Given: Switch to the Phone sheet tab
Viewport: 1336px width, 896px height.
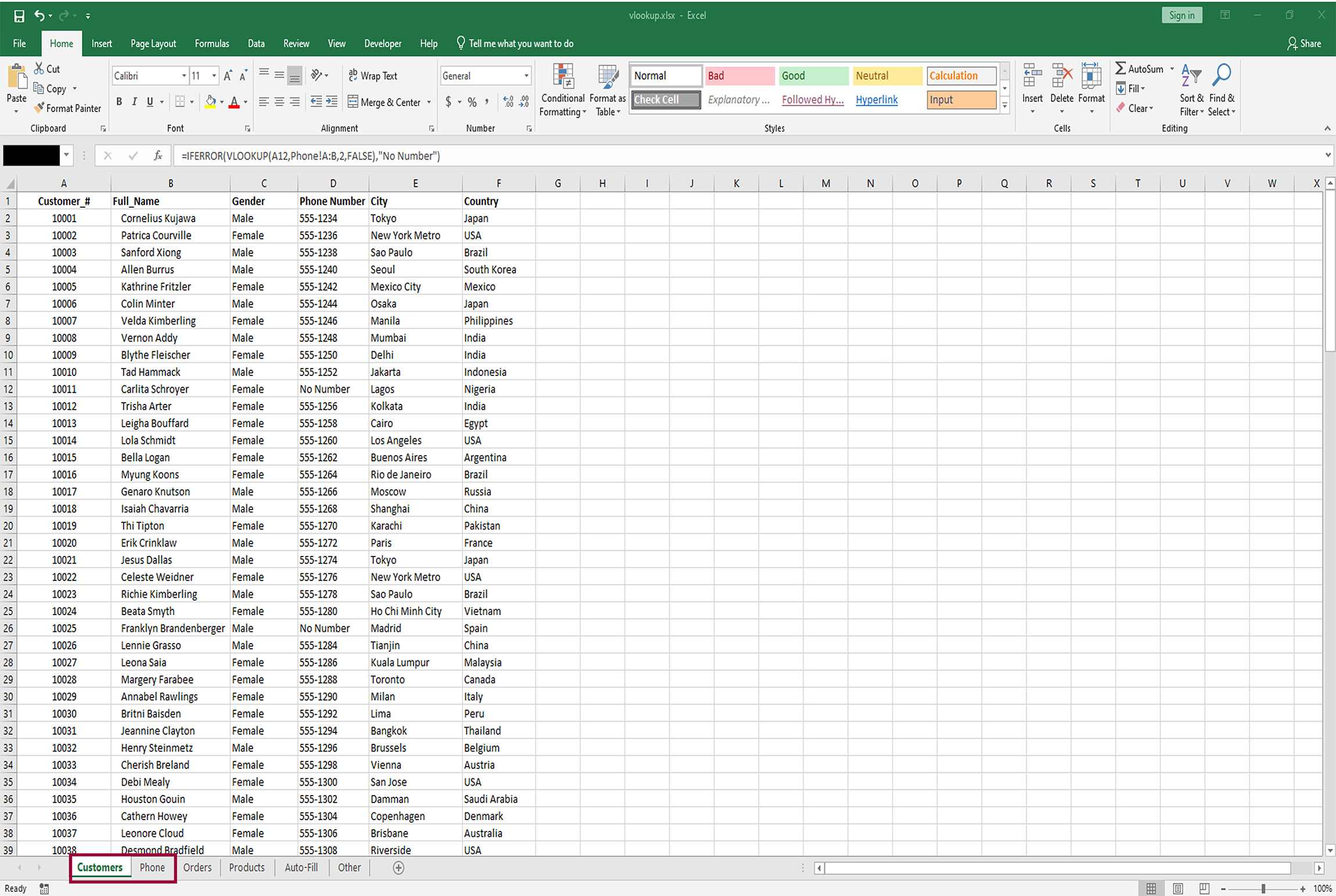Looking at the screenshot, I should pyautogui.click(x=152, y=868).
